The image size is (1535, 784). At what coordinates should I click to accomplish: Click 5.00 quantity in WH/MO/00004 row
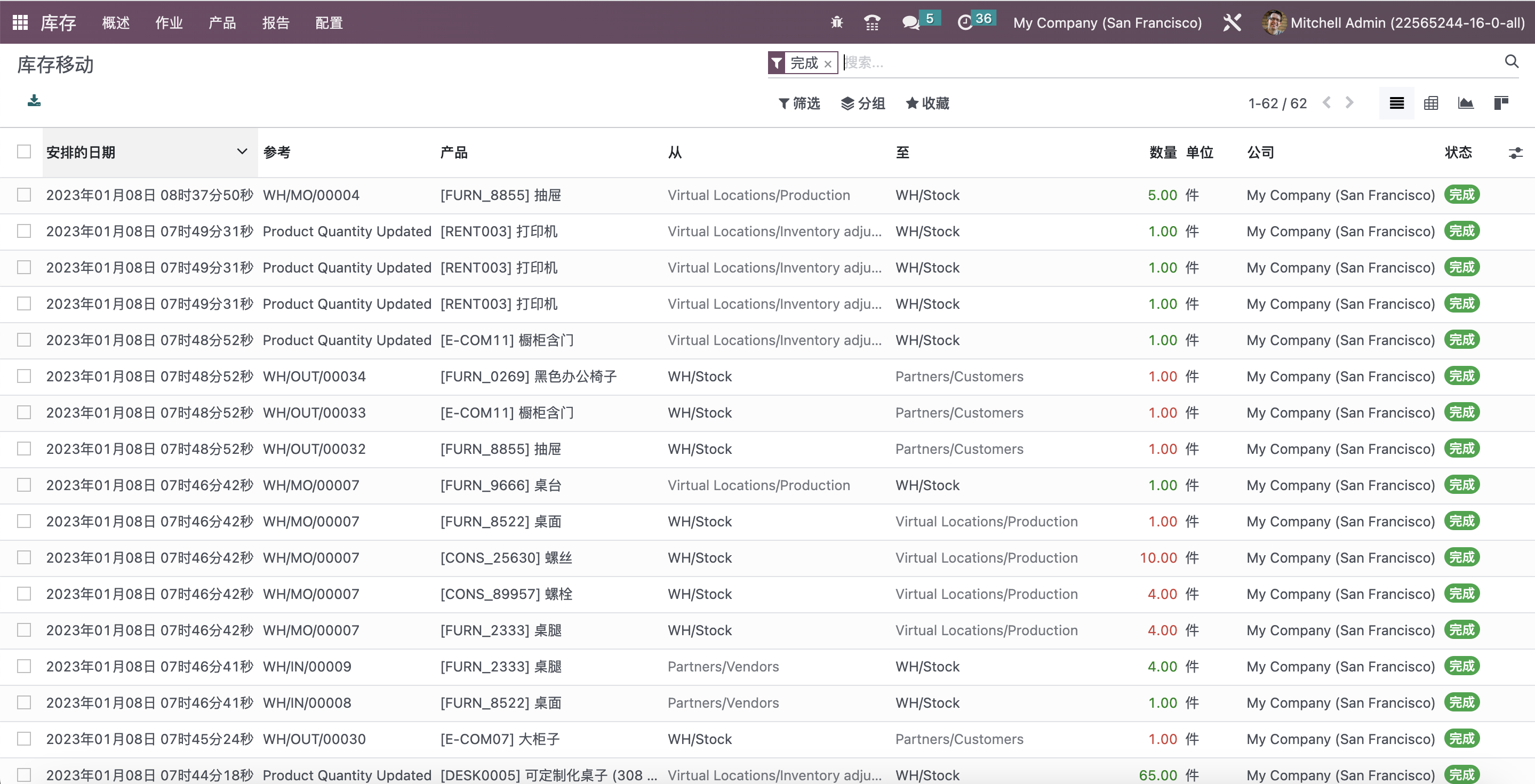tap(1163, 195)
